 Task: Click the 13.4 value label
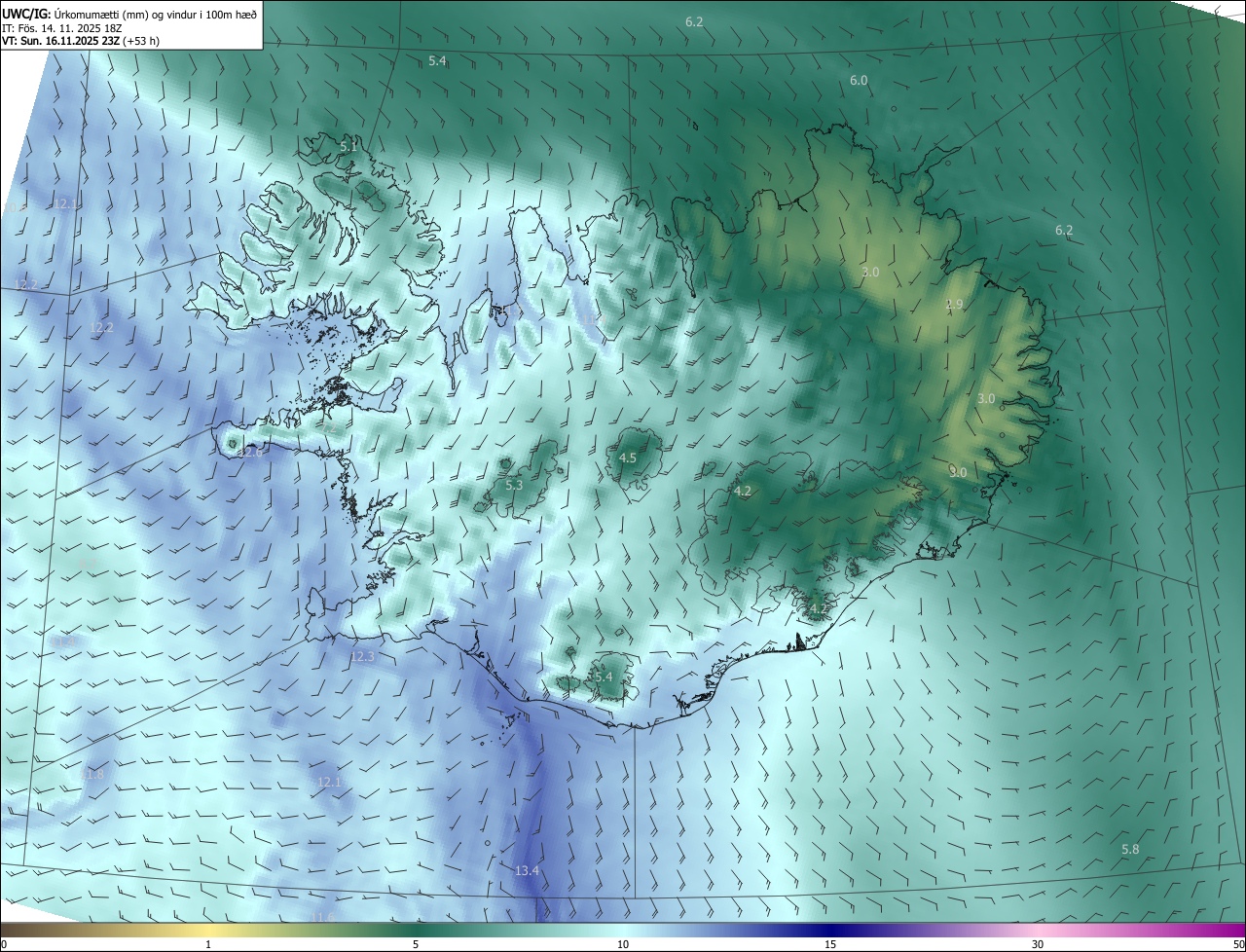point(527,870)
